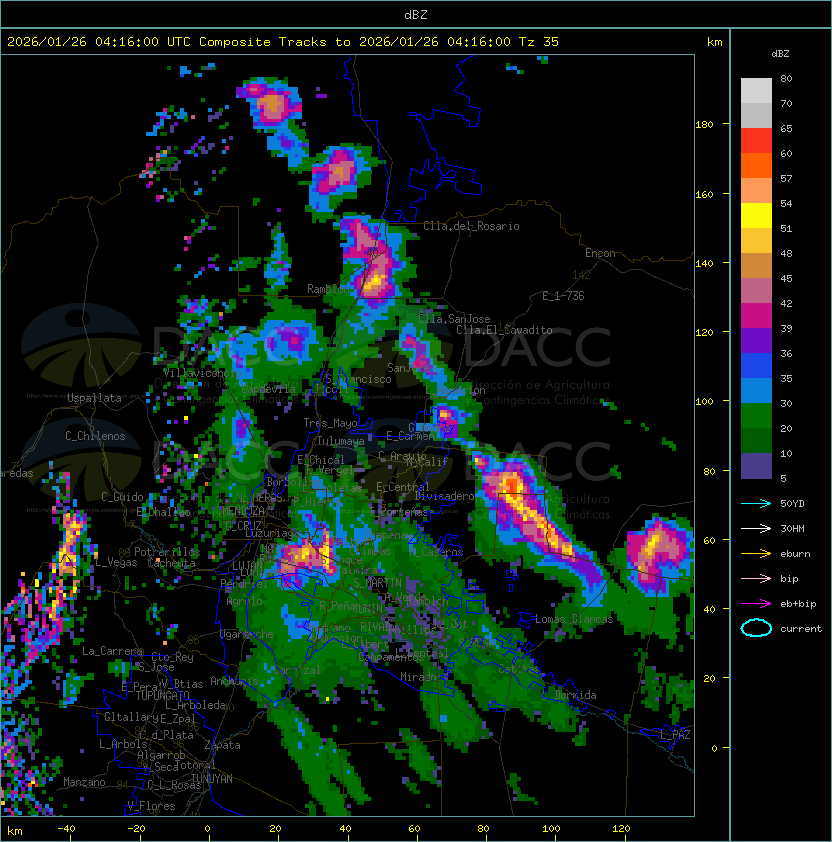Click the 'Cacheuta' place label
Screen dimensions: 832x842
coord(171,563)
